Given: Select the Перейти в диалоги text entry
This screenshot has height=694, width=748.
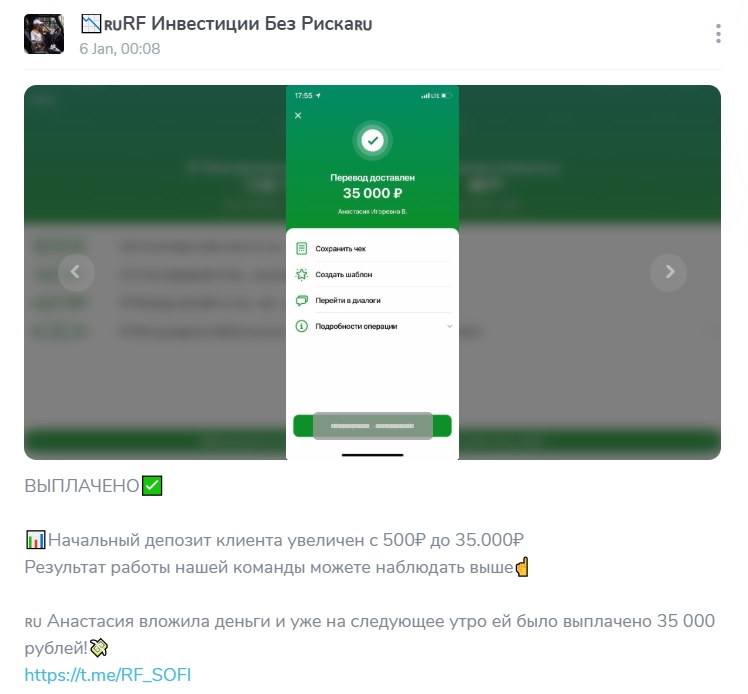Looking at the screenshot, I should tap(348, 300).
